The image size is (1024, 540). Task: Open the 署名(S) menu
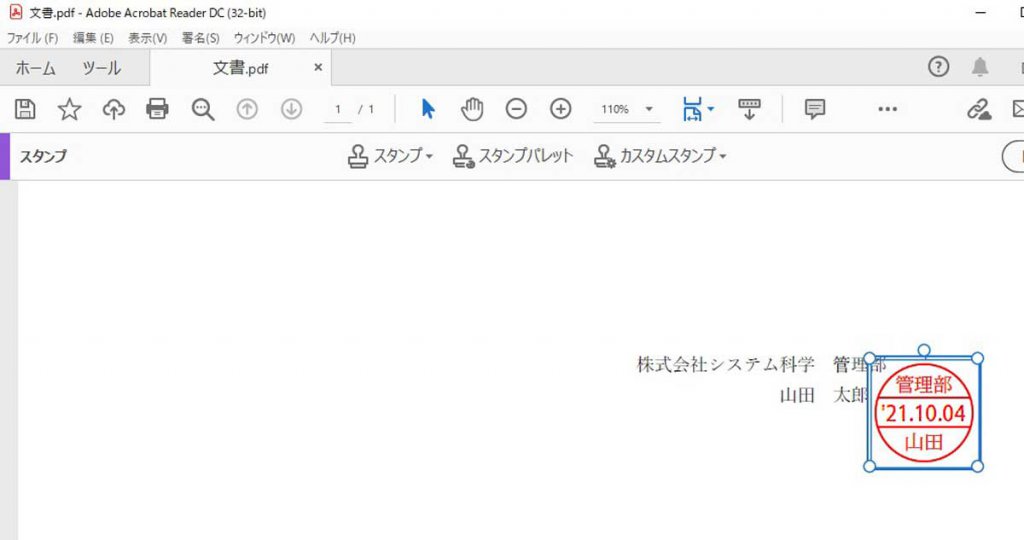(200, 38)
